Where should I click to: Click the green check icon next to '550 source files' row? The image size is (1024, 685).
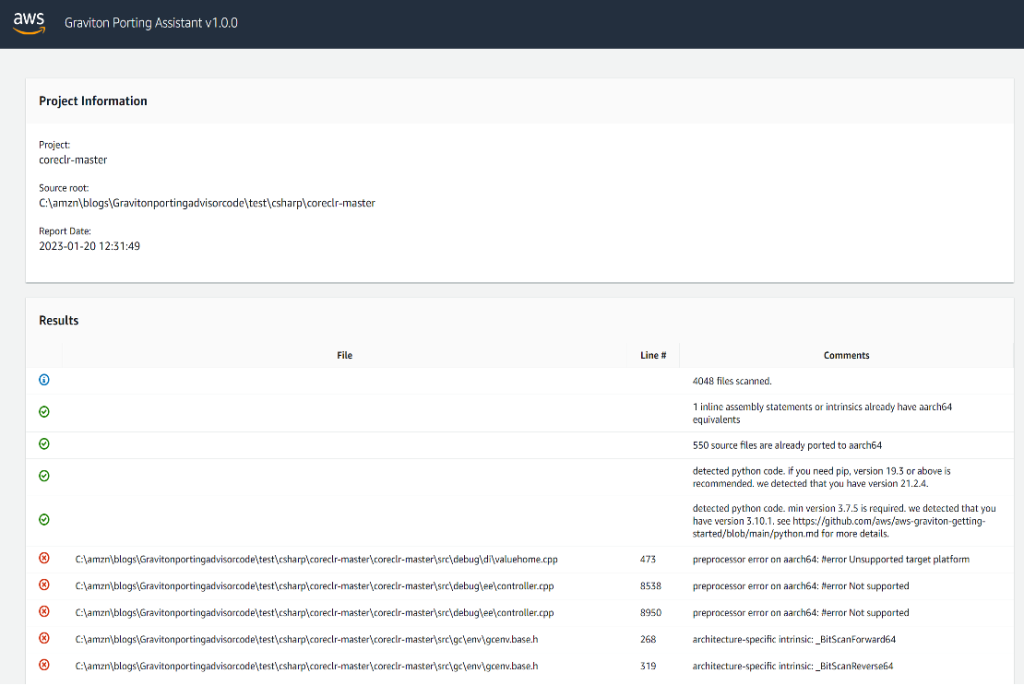(43, 444)
